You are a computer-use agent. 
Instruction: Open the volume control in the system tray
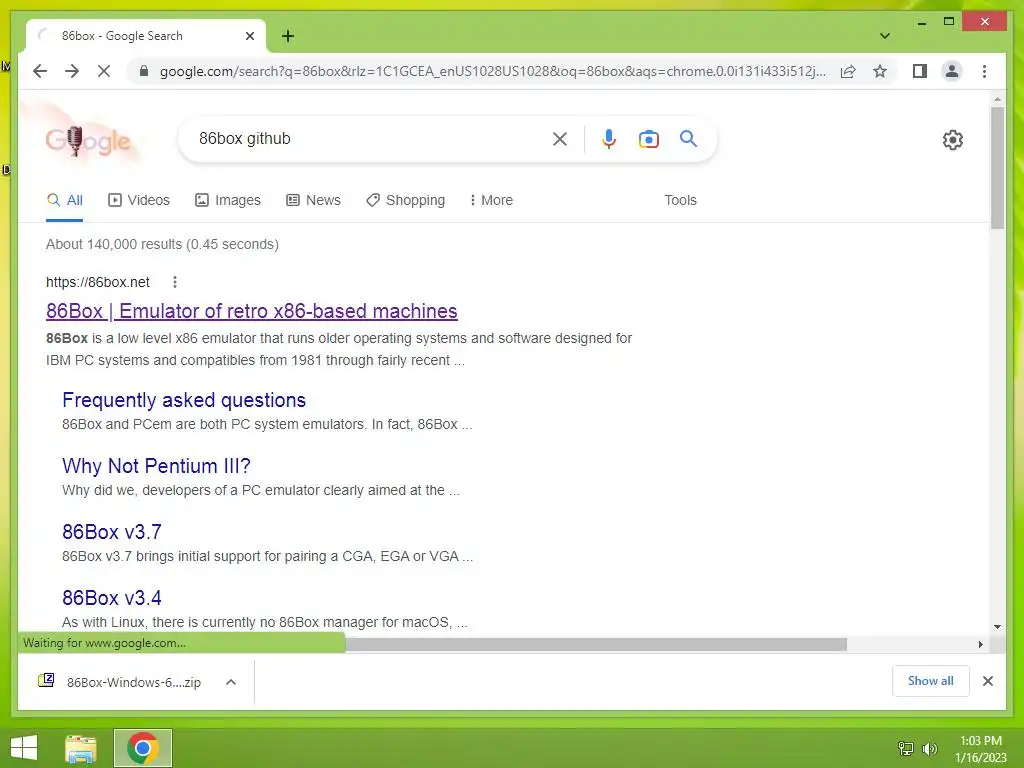point(929,748)
